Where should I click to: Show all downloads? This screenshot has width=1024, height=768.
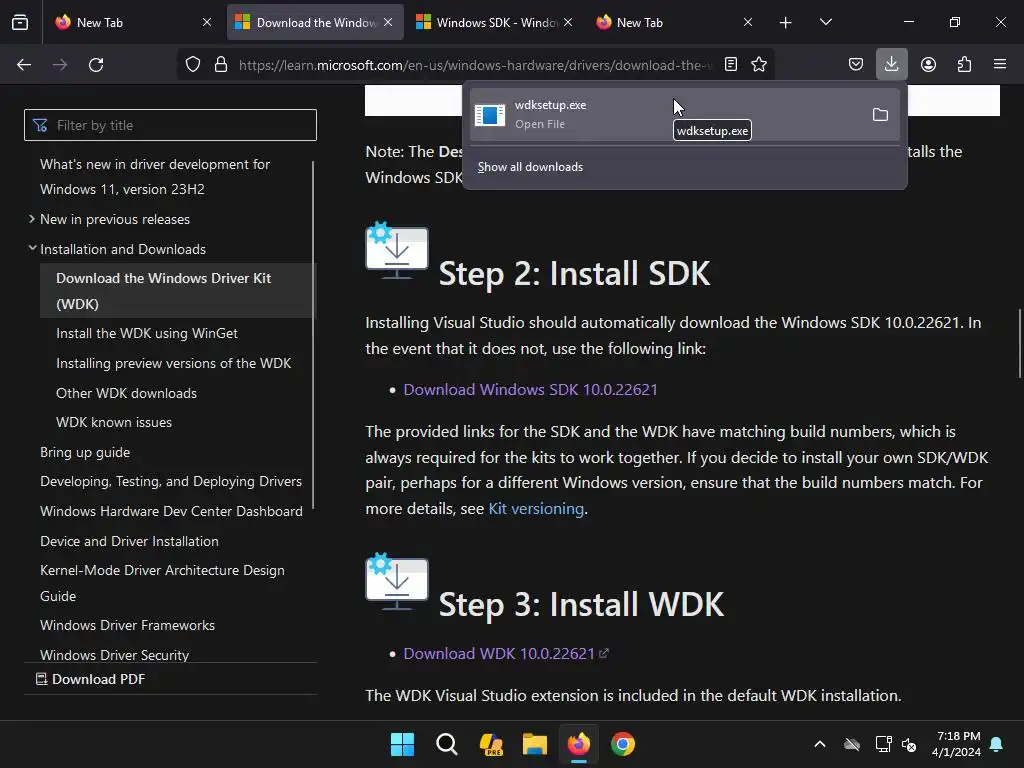530,167
